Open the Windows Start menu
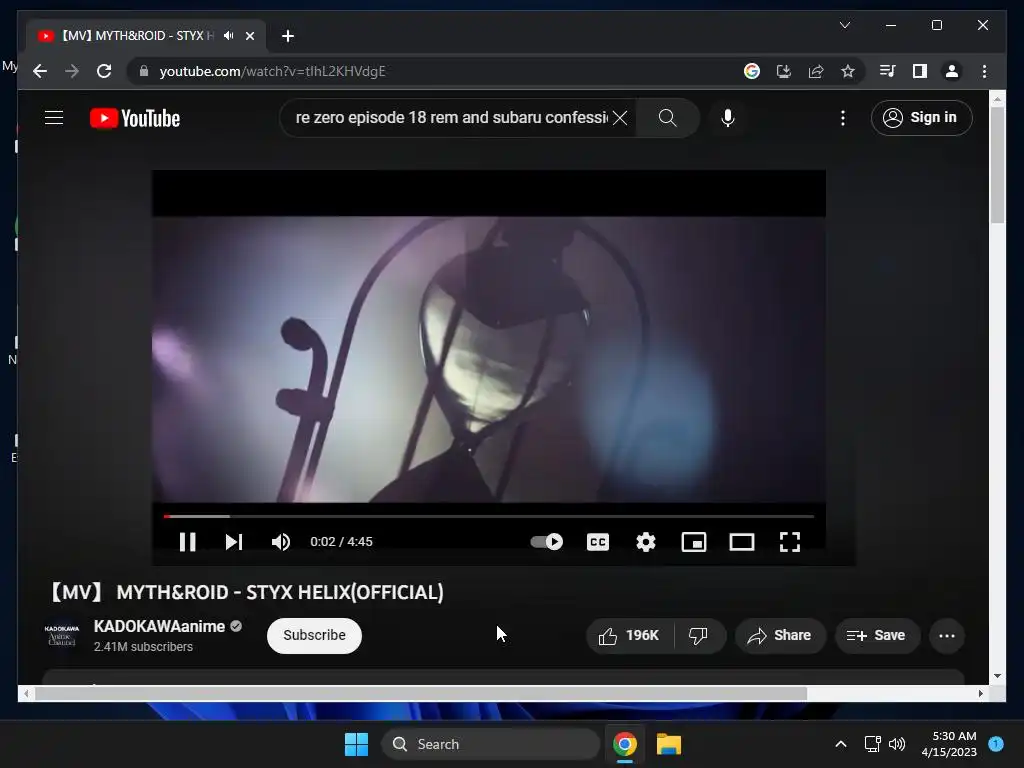1024x768 pixels. click(x=356, y=744)
